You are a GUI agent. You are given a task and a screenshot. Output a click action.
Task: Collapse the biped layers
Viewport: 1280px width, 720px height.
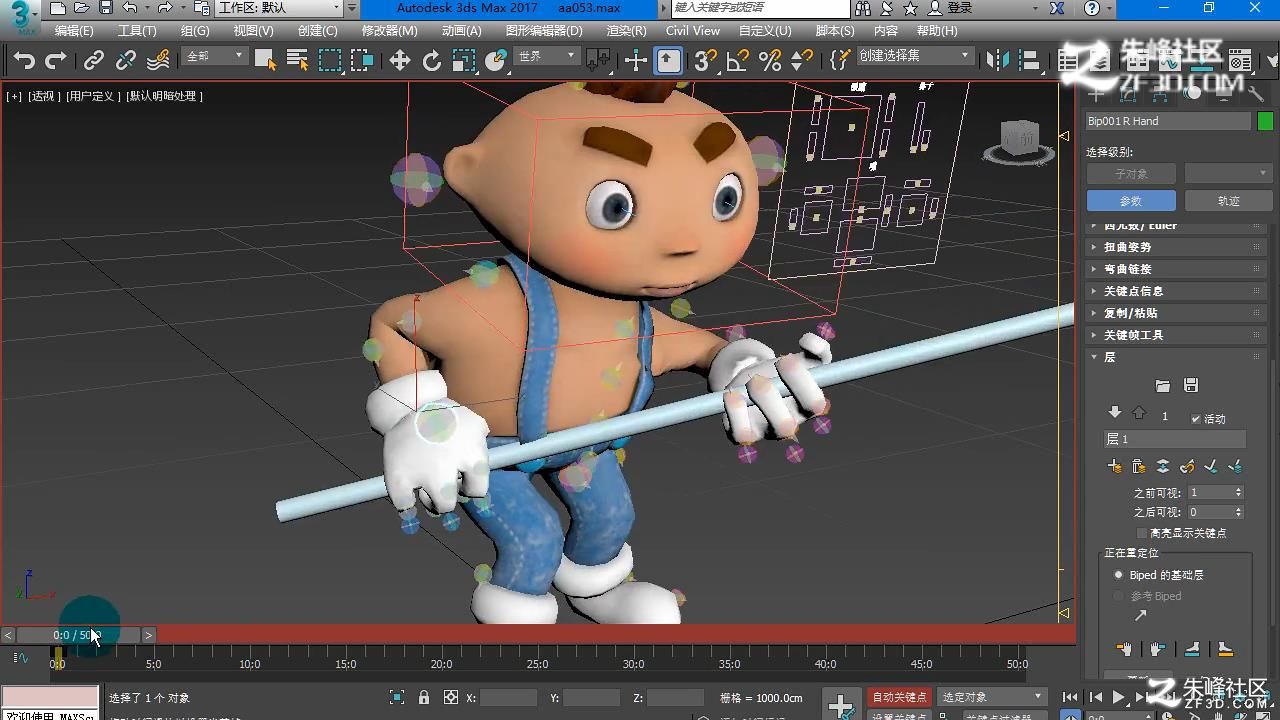pos(1163,466)
